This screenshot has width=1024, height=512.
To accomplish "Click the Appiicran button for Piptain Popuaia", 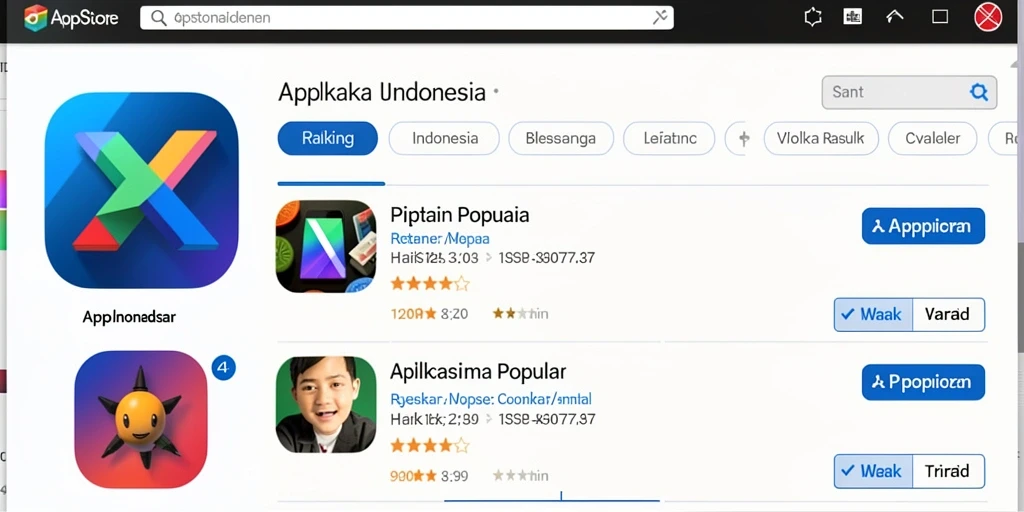I will pos(923,226).
